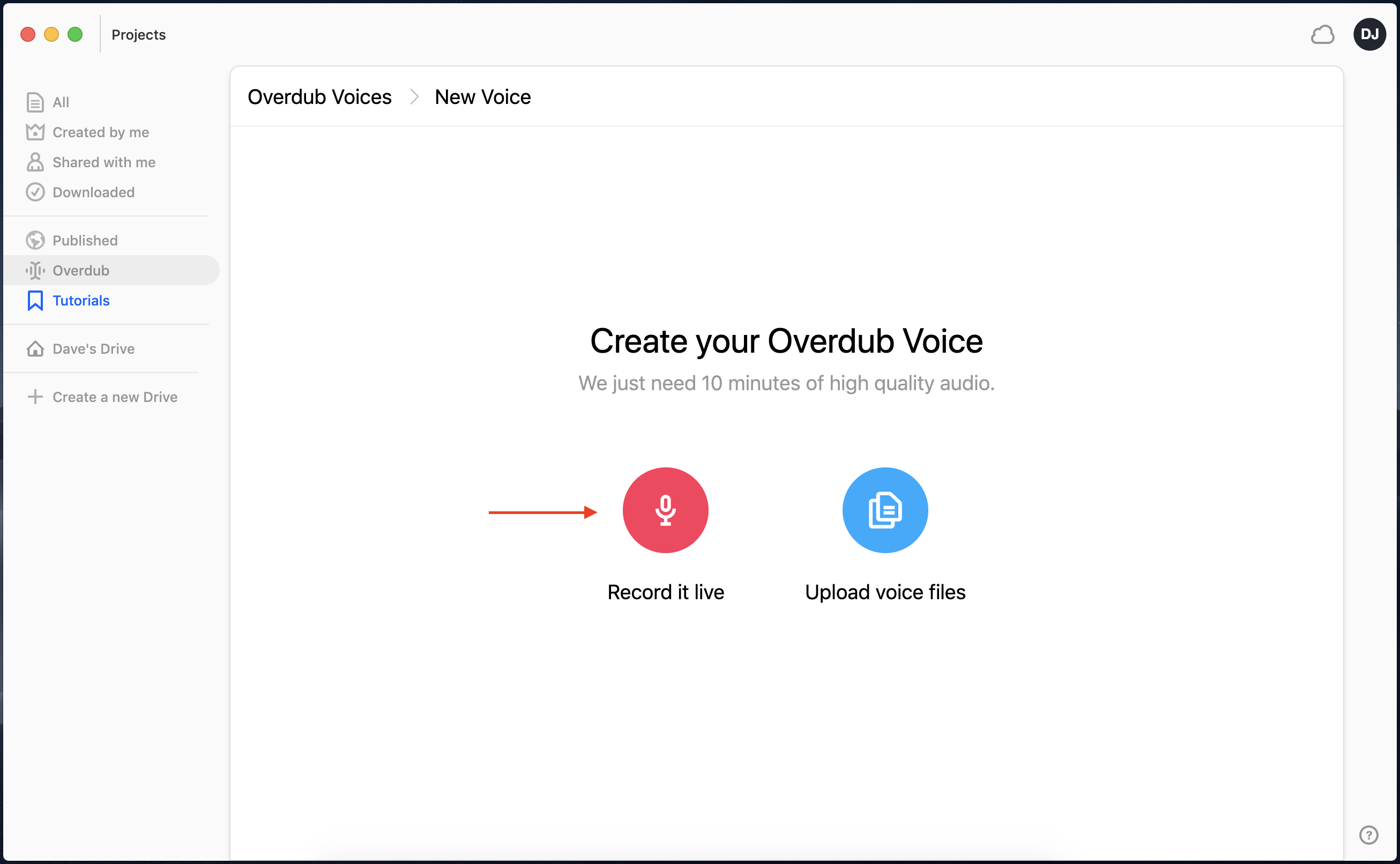
Task: Click the blue Upload voice files icon
Action: pyautogui.click(x=885, y=510)
